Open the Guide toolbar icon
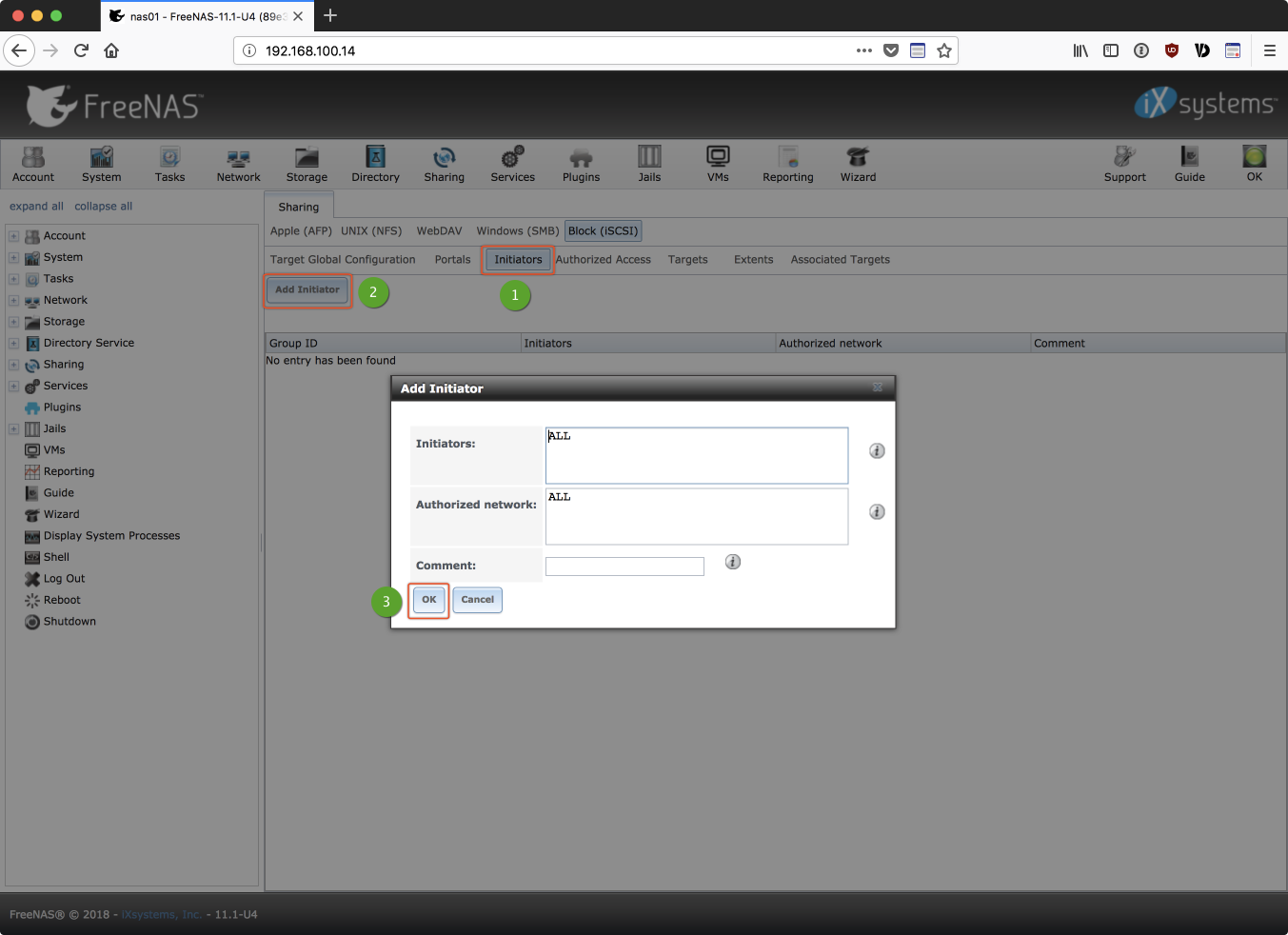The width and height of the screenshot is (1288, 935). (x=1189, y=164)
